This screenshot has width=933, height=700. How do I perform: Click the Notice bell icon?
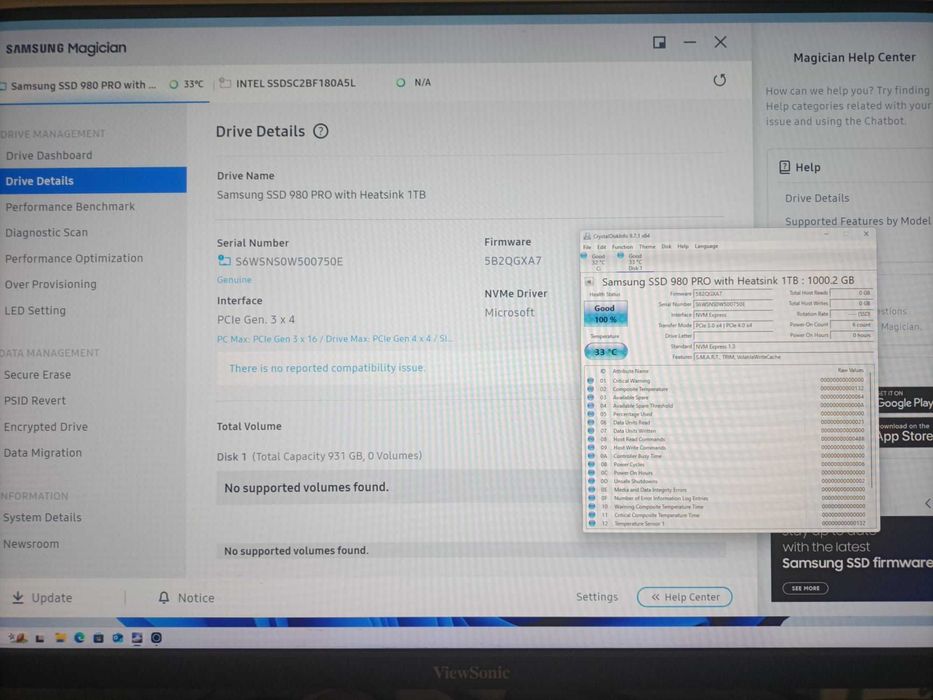(164, 597)
